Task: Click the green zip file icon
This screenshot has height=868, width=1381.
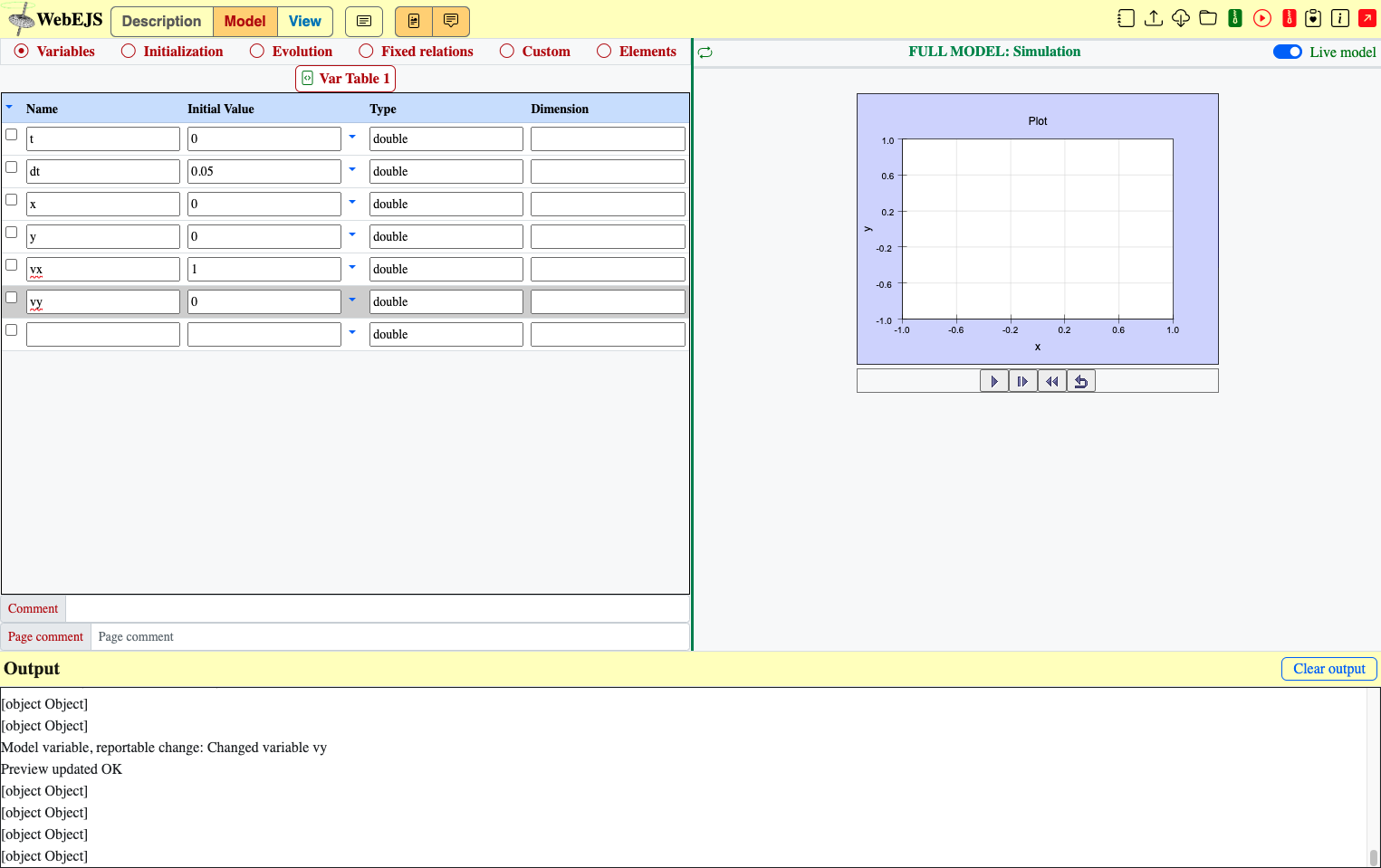Action: (x=1235, y=18)
